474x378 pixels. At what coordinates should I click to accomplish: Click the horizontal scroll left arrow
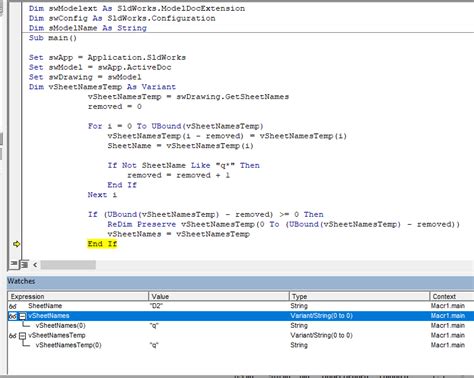click(35, 265)
